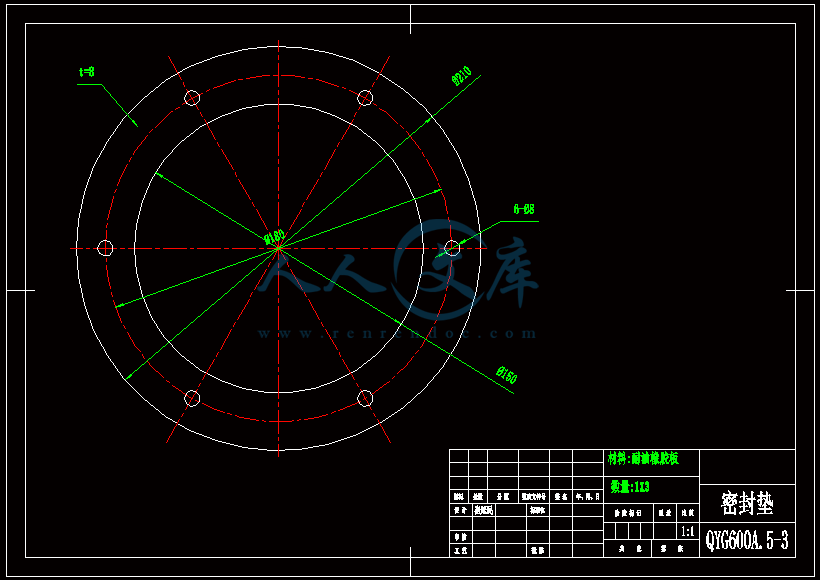Select the "Ø180" dimension text near the center
The image size is (820, 580).
pos(275,237)
